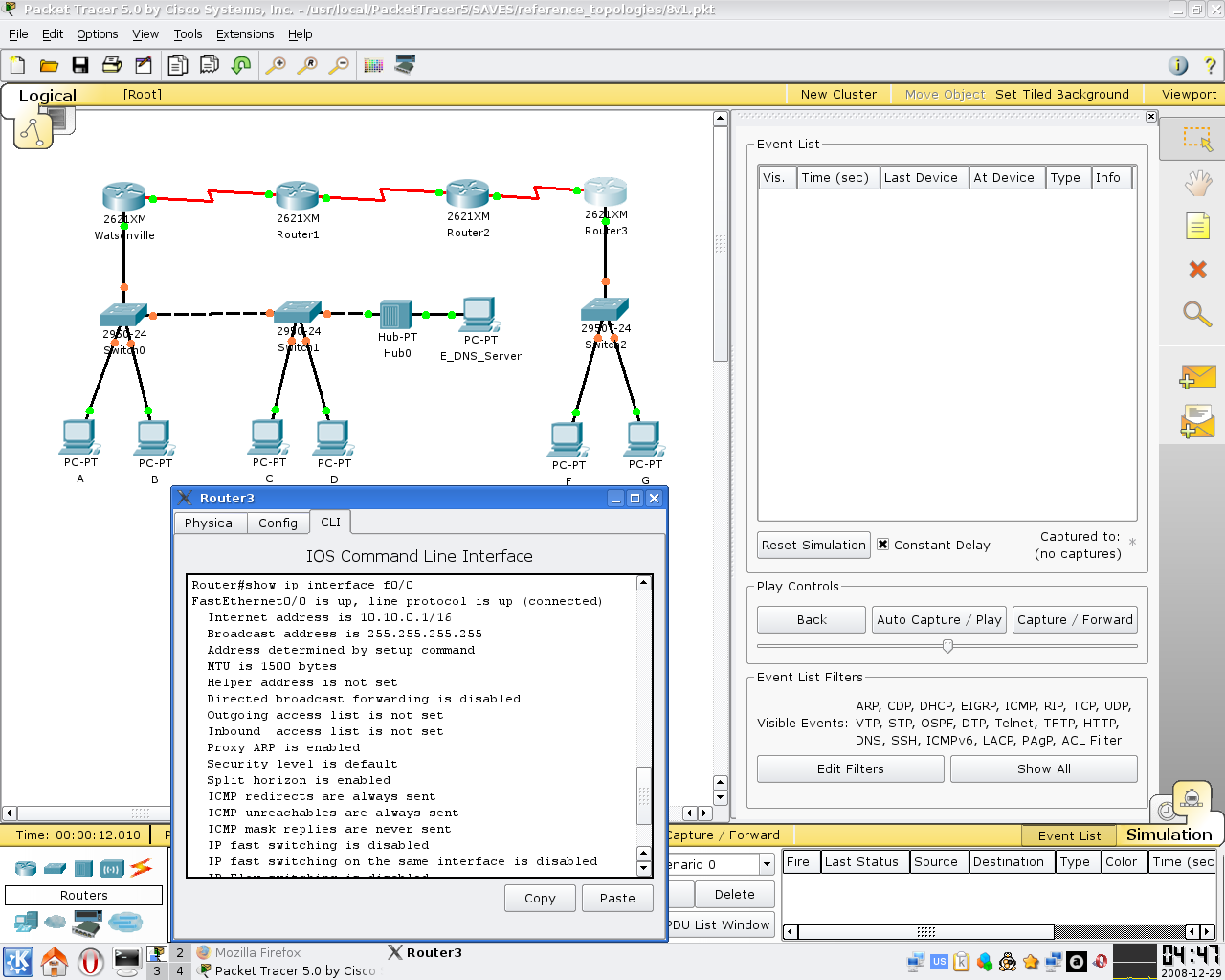The width and height of the screenshot is (1225, 980).
Task: Click the New Cluster button
Action: click(x=838, y=94)
